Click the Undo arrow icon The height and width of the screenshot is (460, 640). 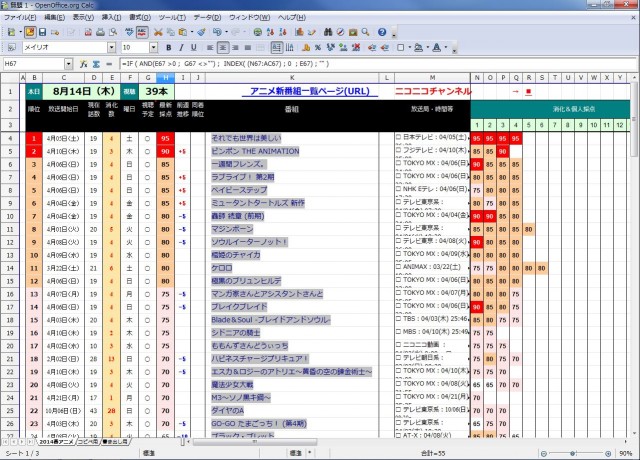click(x=217, y=32)
